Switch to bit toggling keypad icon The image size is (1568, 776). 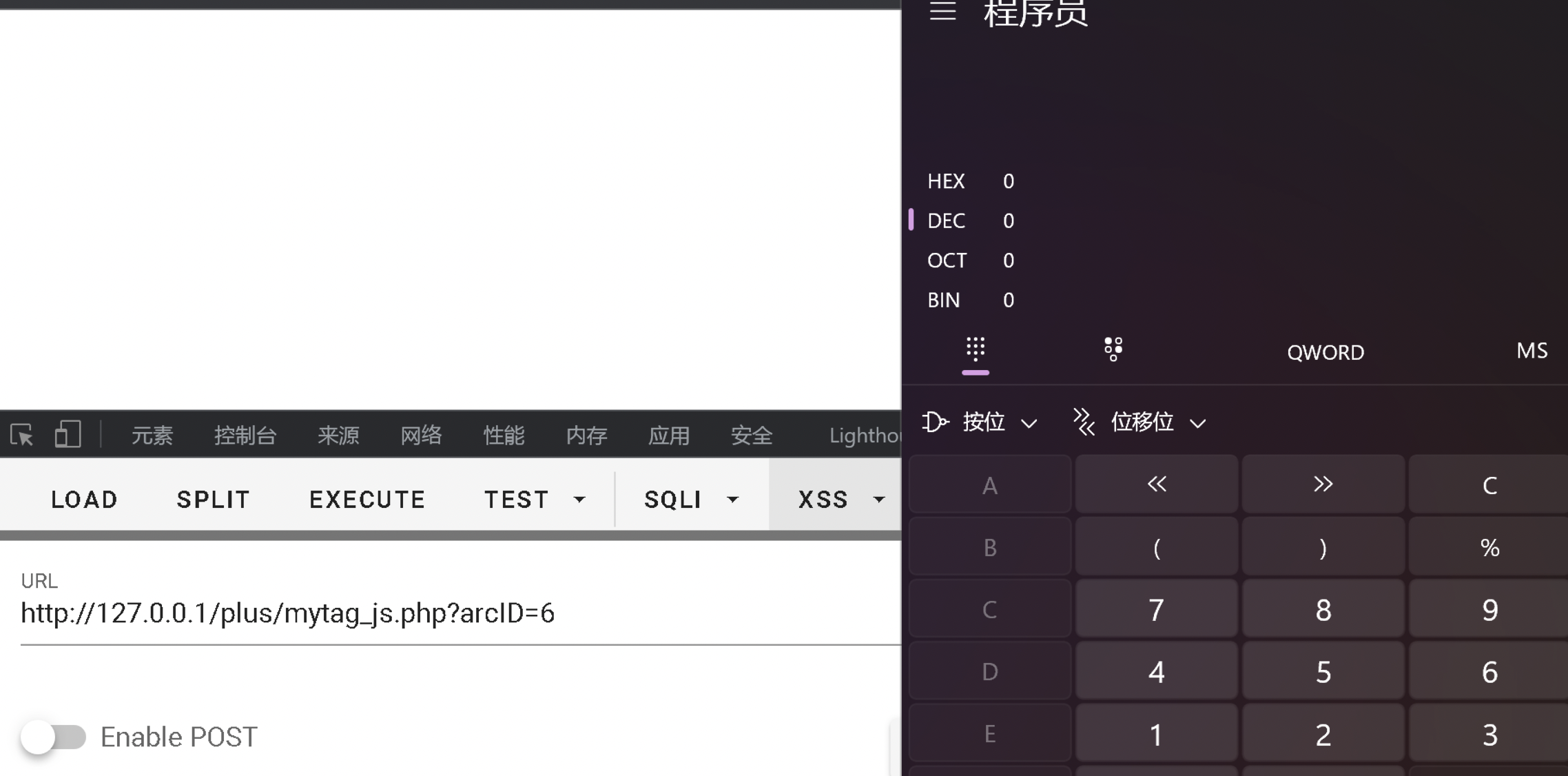[x=1113, y=349]
